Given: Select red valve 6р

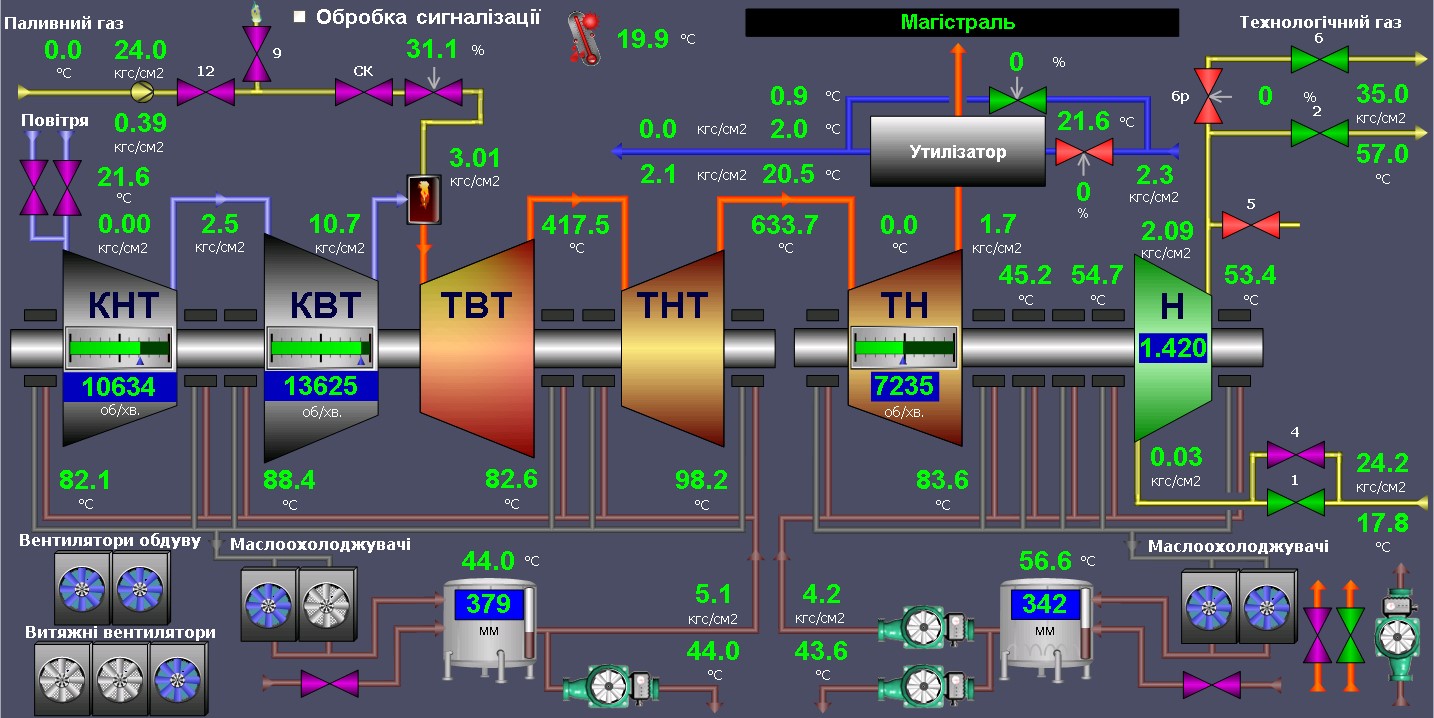Looking at the screenshot, I should (x=1209, y=97).
